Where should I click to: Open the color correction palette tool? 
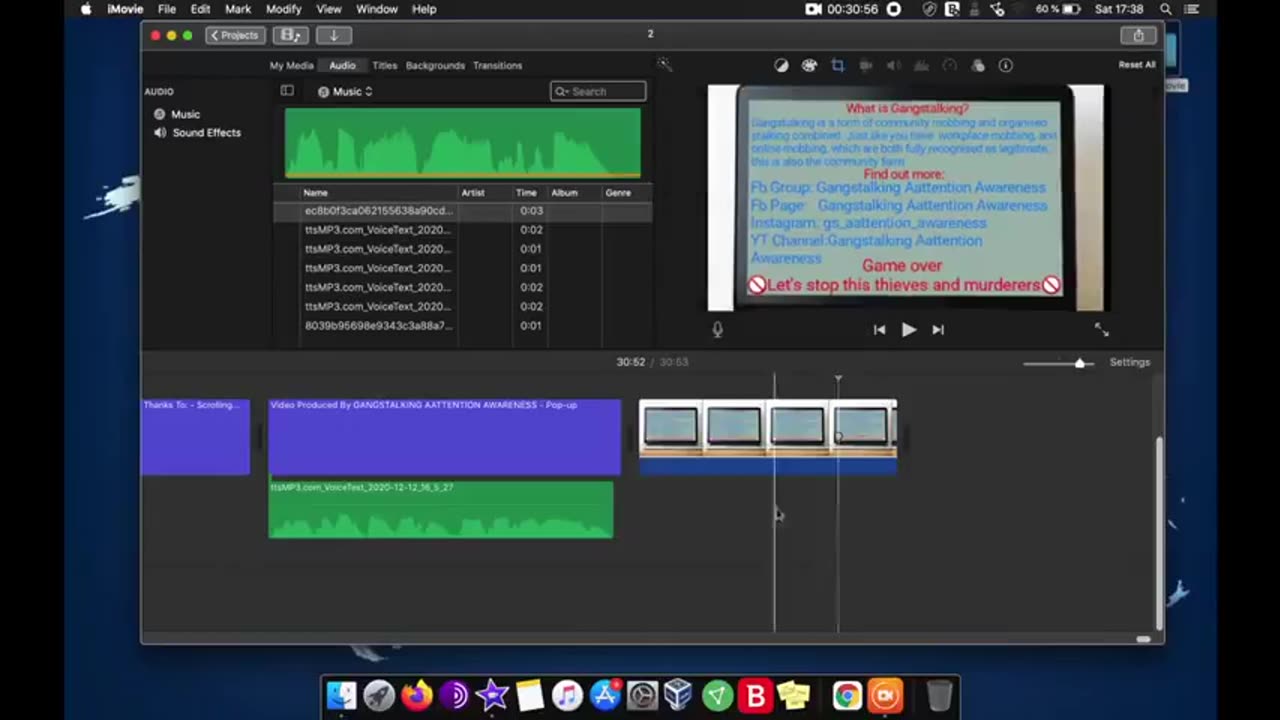click(x=809, y=65)
